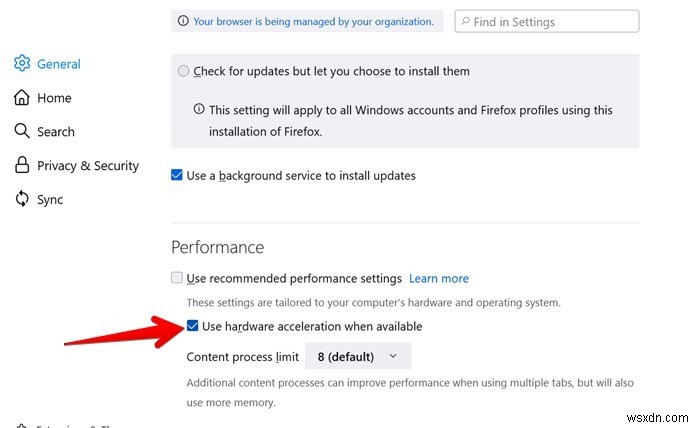Open 'Your browser is being managed' link
Image resolution: width=700 pixels, height=428 pixels.
point(313,21)
